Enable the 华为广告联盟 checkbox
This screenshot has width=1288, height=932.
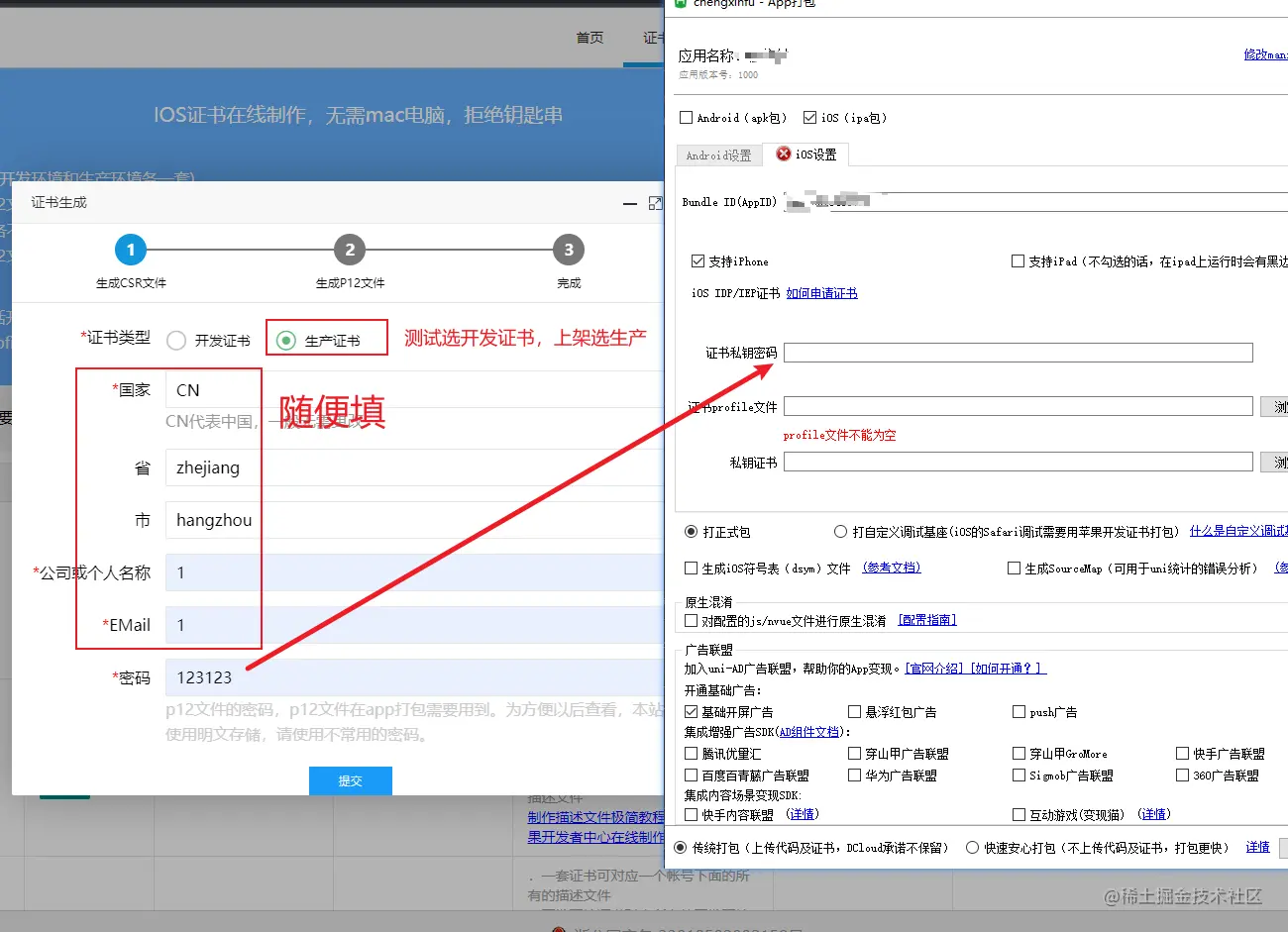click(x=854, y=776)
